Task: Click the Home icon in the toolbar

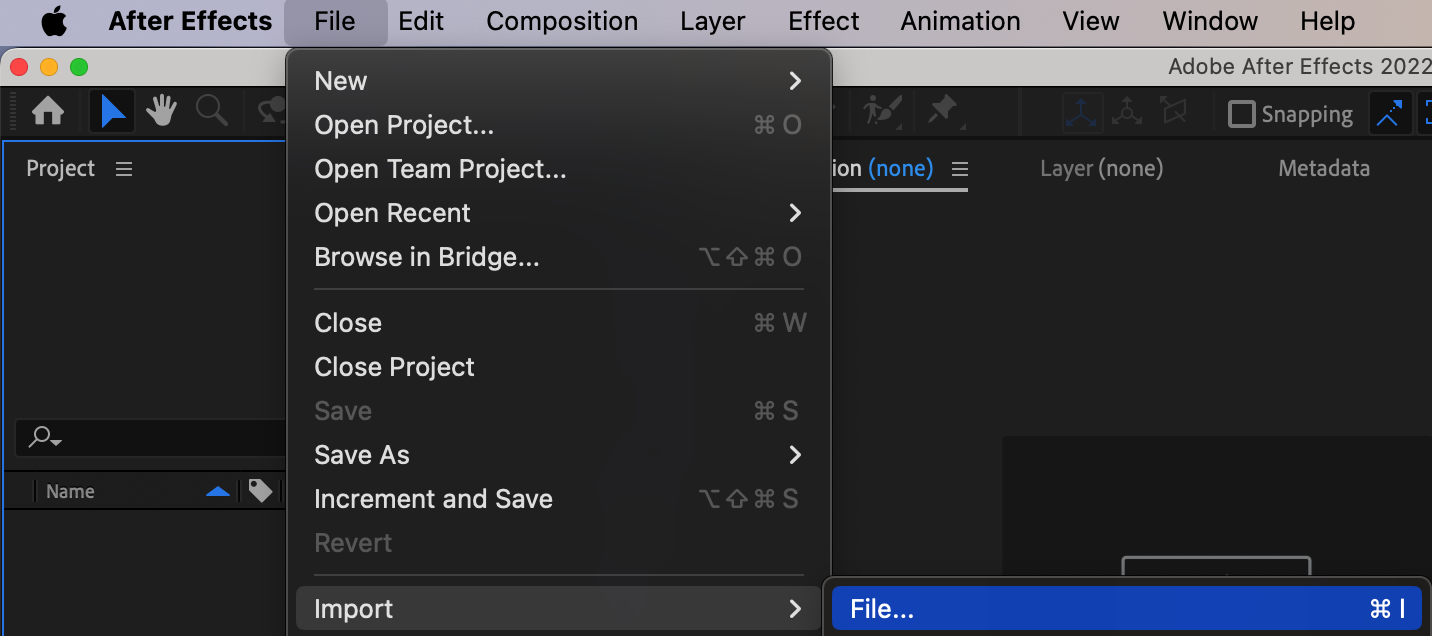Action: 48,112
